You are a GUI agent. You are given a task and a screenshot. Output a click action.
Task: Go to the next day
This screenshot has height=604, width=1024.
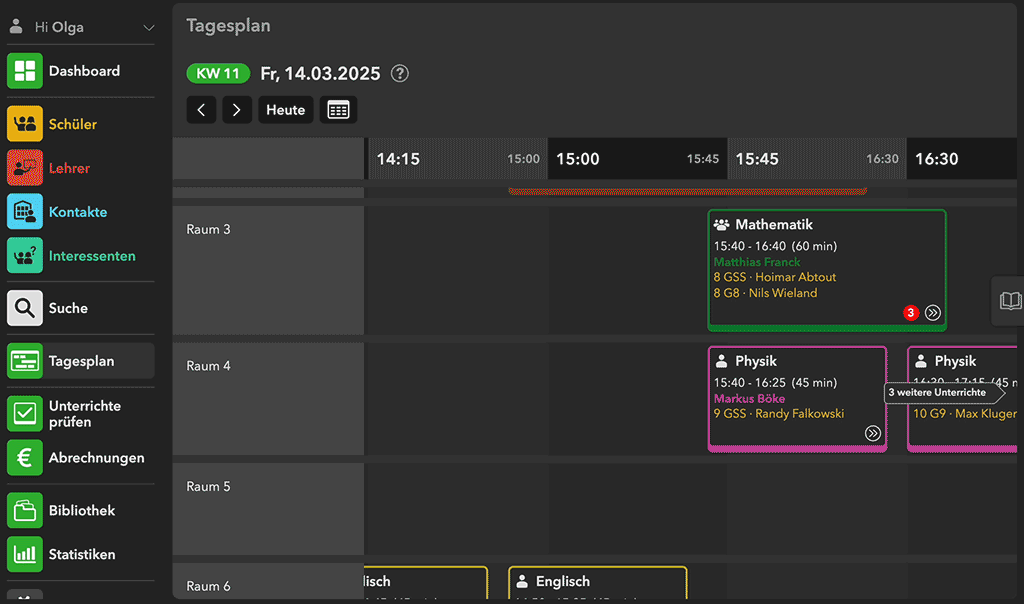pos(236,110)
